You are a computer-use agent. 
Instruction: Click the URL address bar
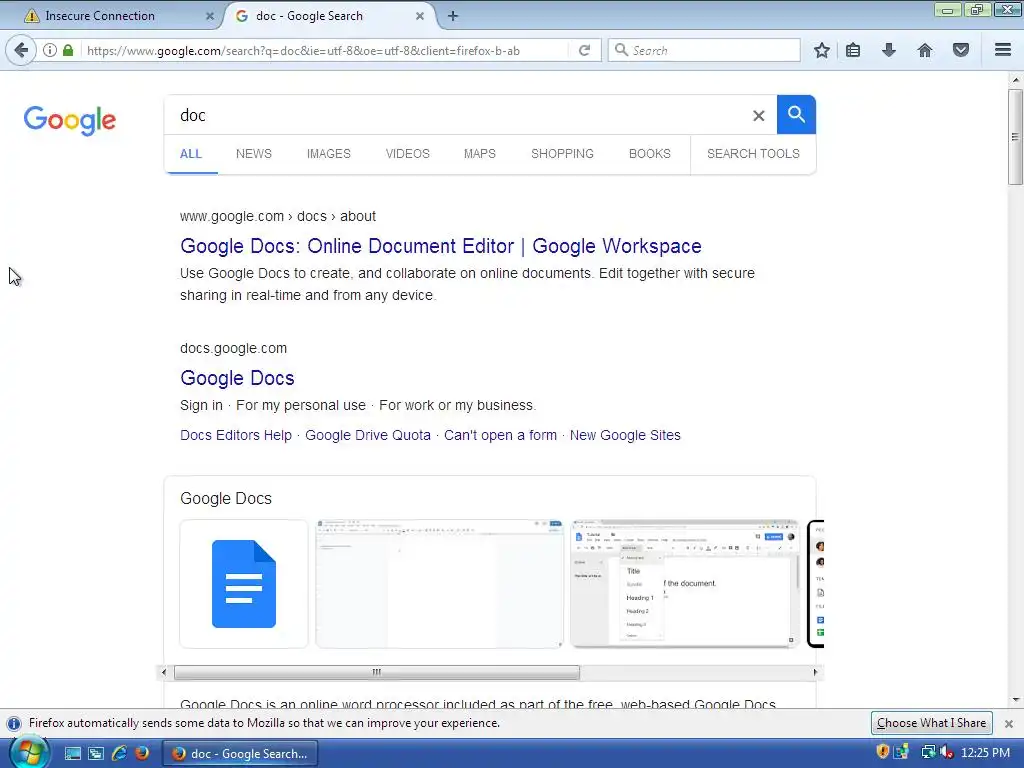click(325, 50)
